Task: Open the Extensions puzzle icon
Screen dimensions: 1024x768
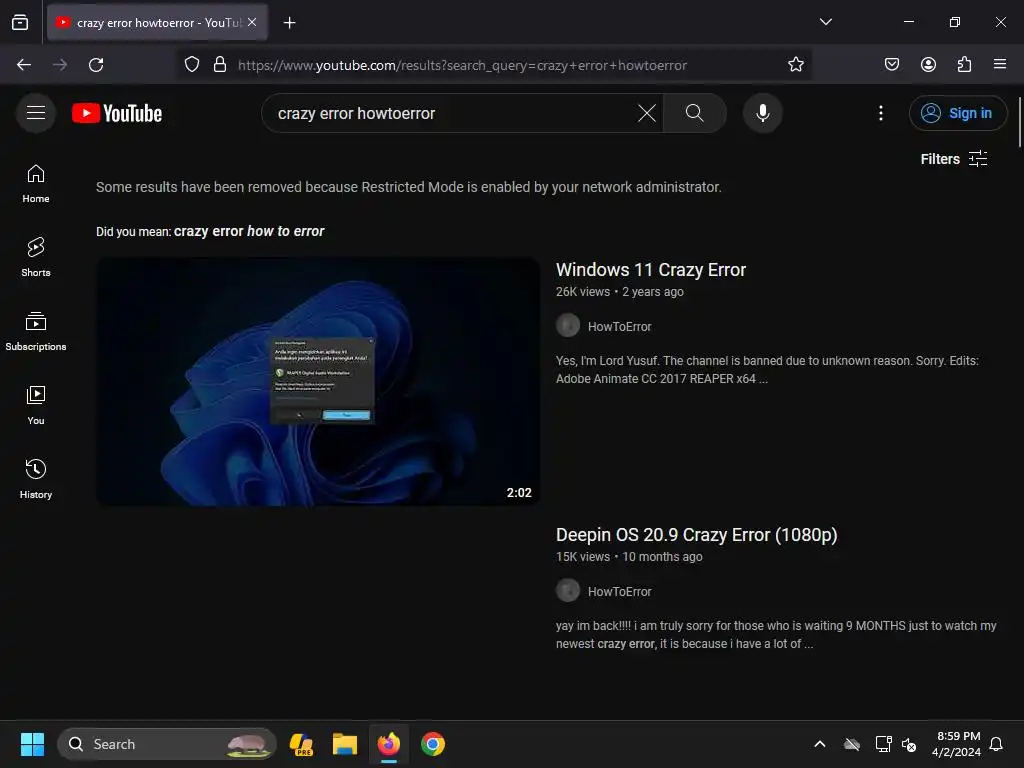Action: [x=964, y=65]
